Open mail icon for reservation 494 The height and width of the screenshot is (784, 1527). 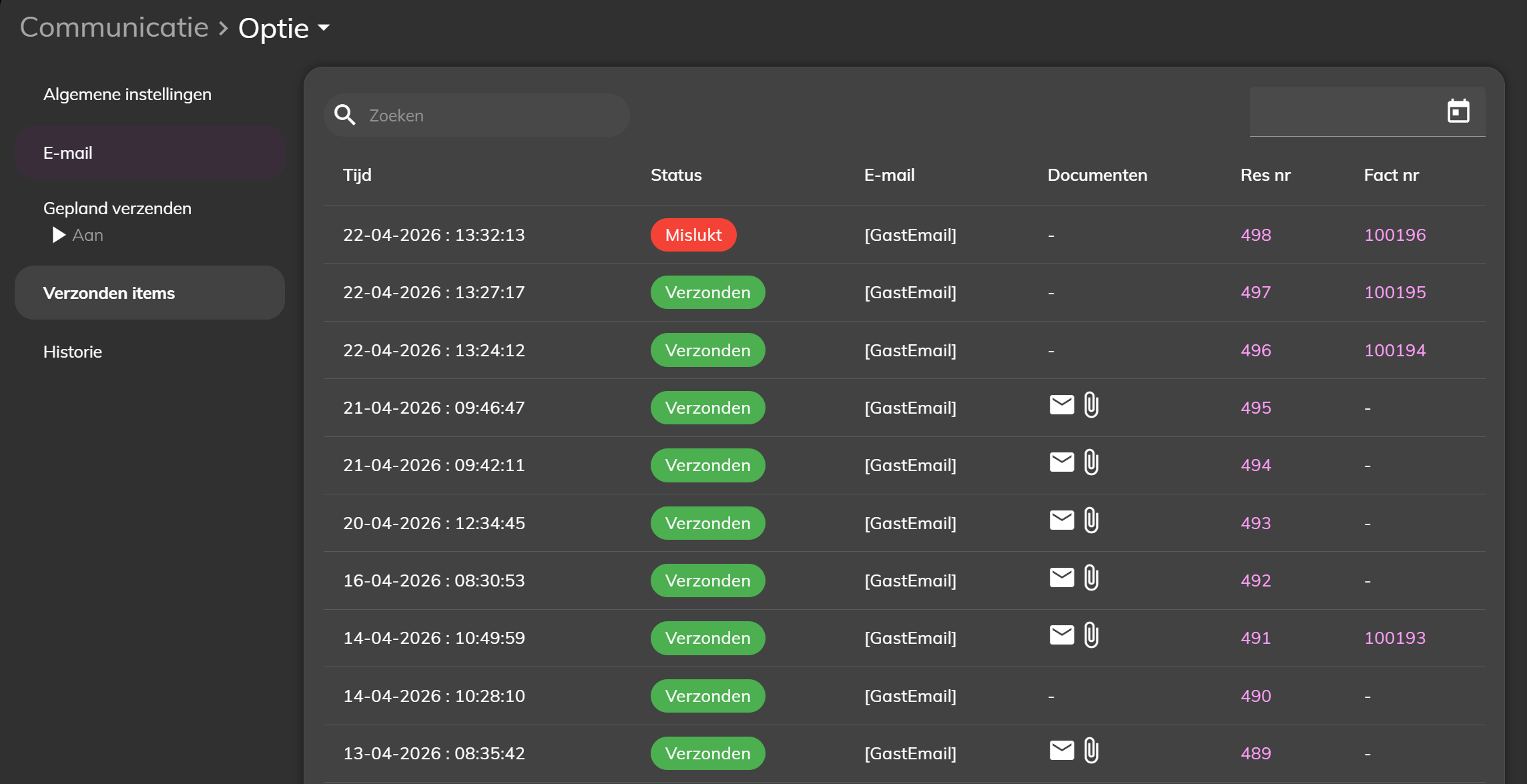point(1062,462)
